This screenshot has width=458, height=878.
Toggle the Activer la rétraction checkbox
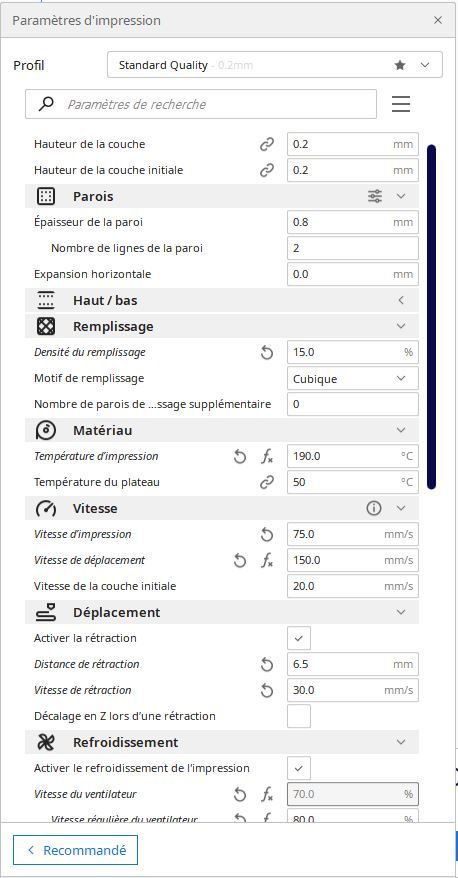299,638
